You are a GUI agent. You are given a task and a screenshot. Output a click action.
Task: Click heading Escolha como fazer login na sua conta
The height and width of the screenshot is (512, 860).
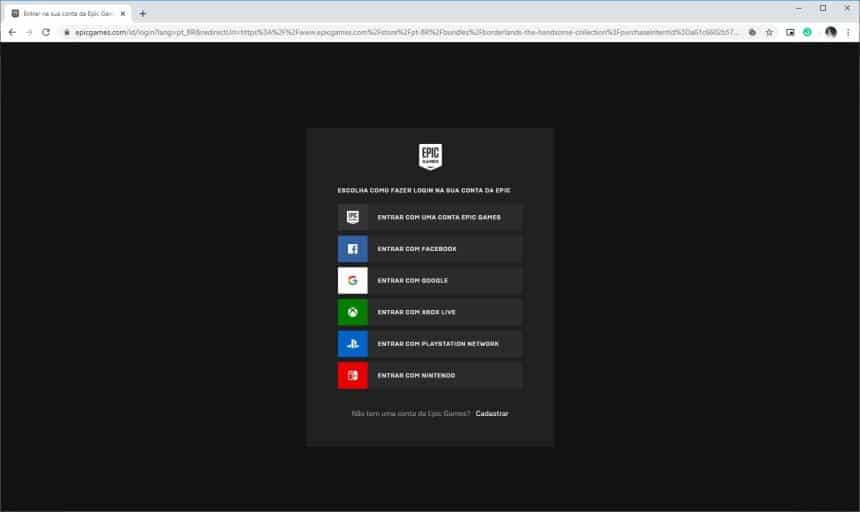tap(424, 190)
